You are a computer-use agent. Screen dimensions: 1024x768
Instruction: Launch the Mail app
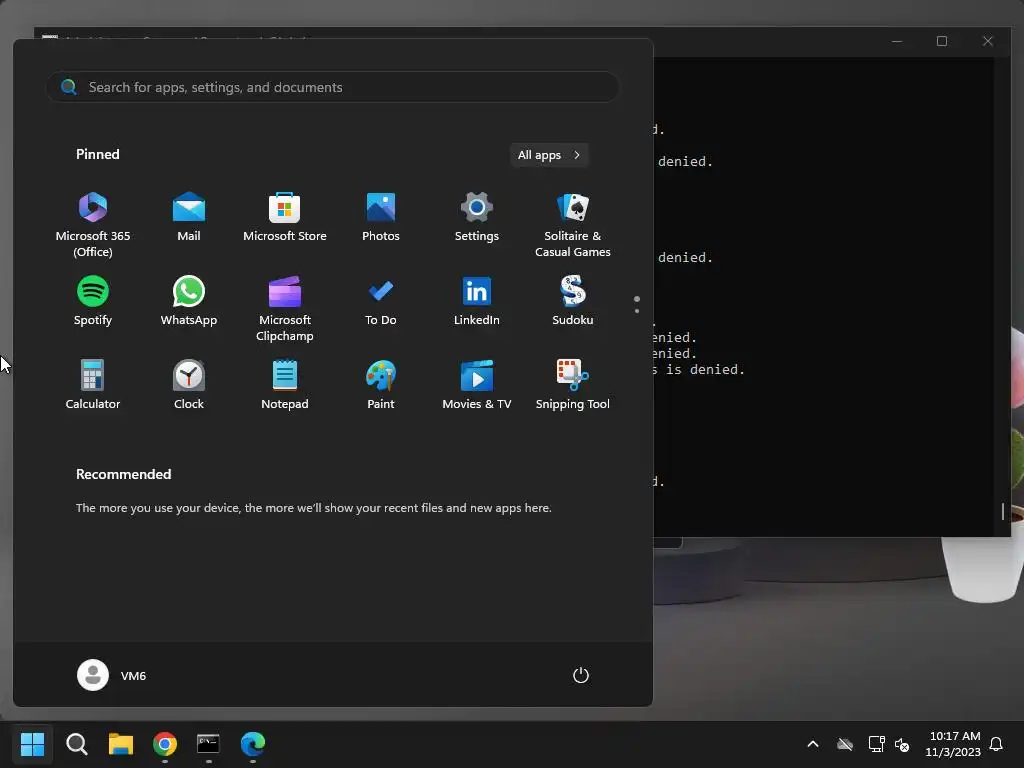point(189,216)
